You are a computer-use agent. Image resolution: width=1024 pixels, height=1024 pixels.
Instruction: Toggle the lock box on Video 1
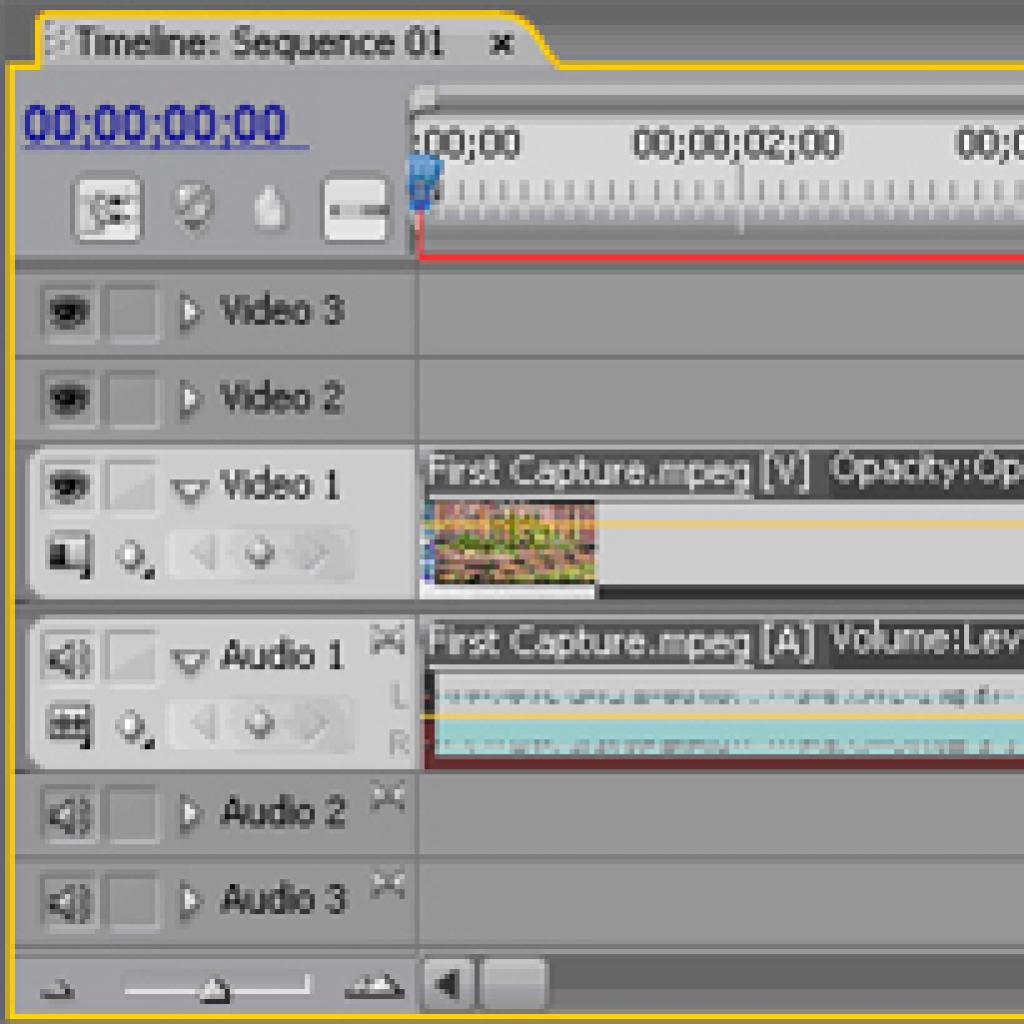pos(132,486)
